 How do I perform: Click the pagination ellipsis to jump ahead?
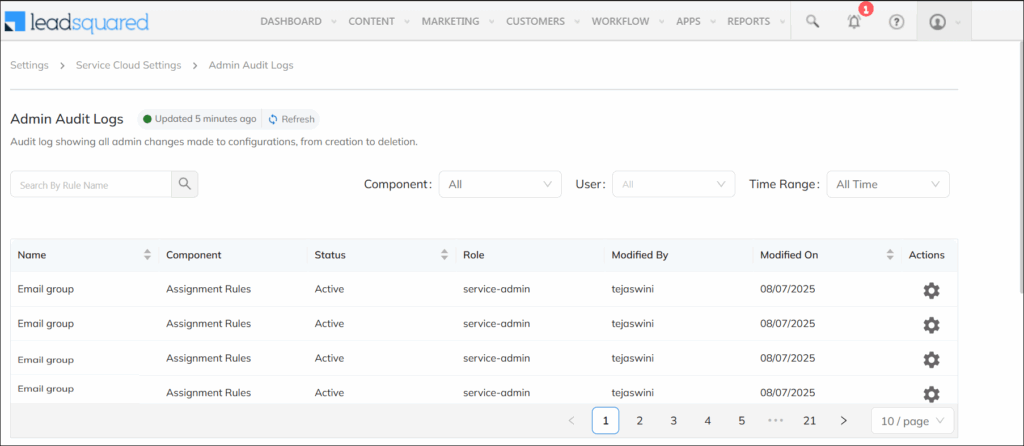click(x=775, y=421)
